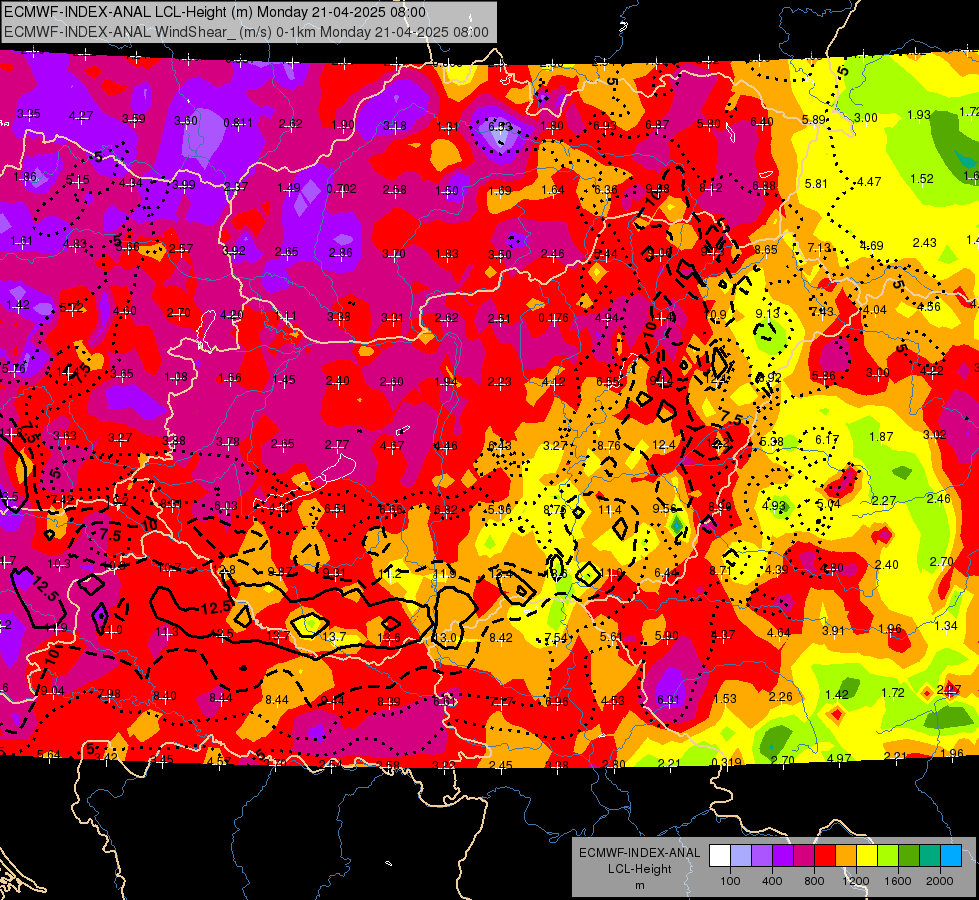Click the wind shear value 1.87
Screen dimensions: 979x900
[882, 437]
